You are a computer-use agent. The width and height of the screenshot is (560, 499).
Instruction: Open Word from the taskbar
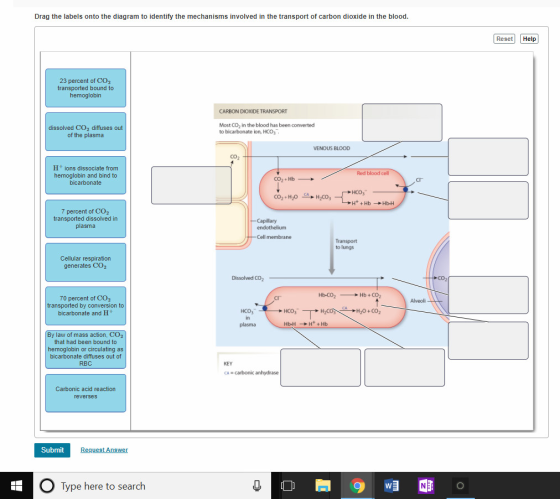(x=391, y=486)
